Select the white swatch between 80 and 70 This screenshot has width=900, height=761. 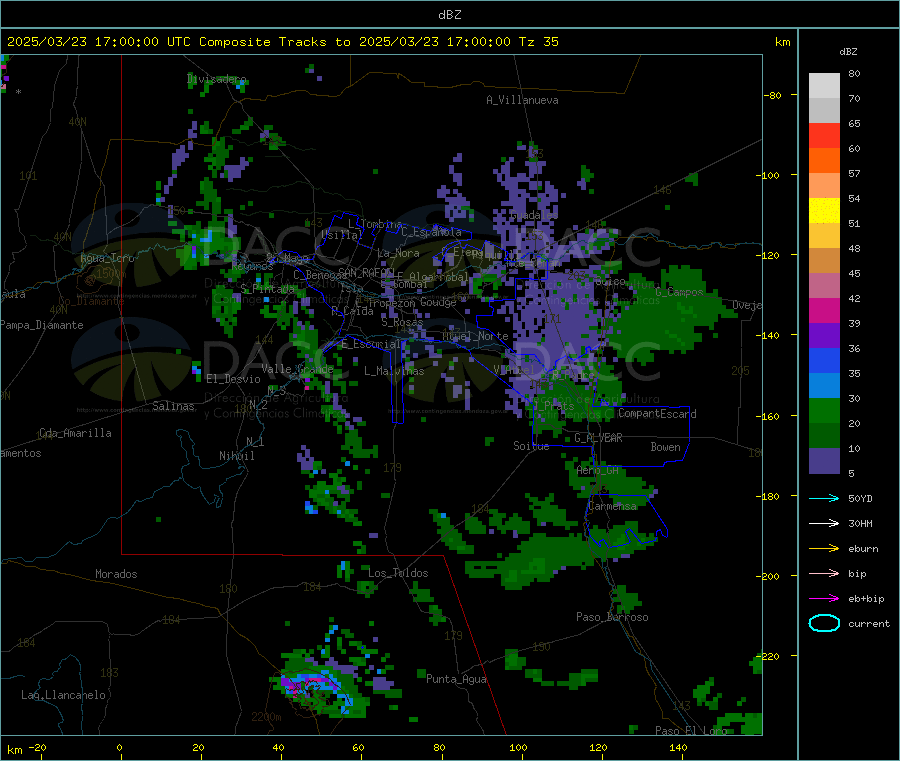[x=824, y=86]
